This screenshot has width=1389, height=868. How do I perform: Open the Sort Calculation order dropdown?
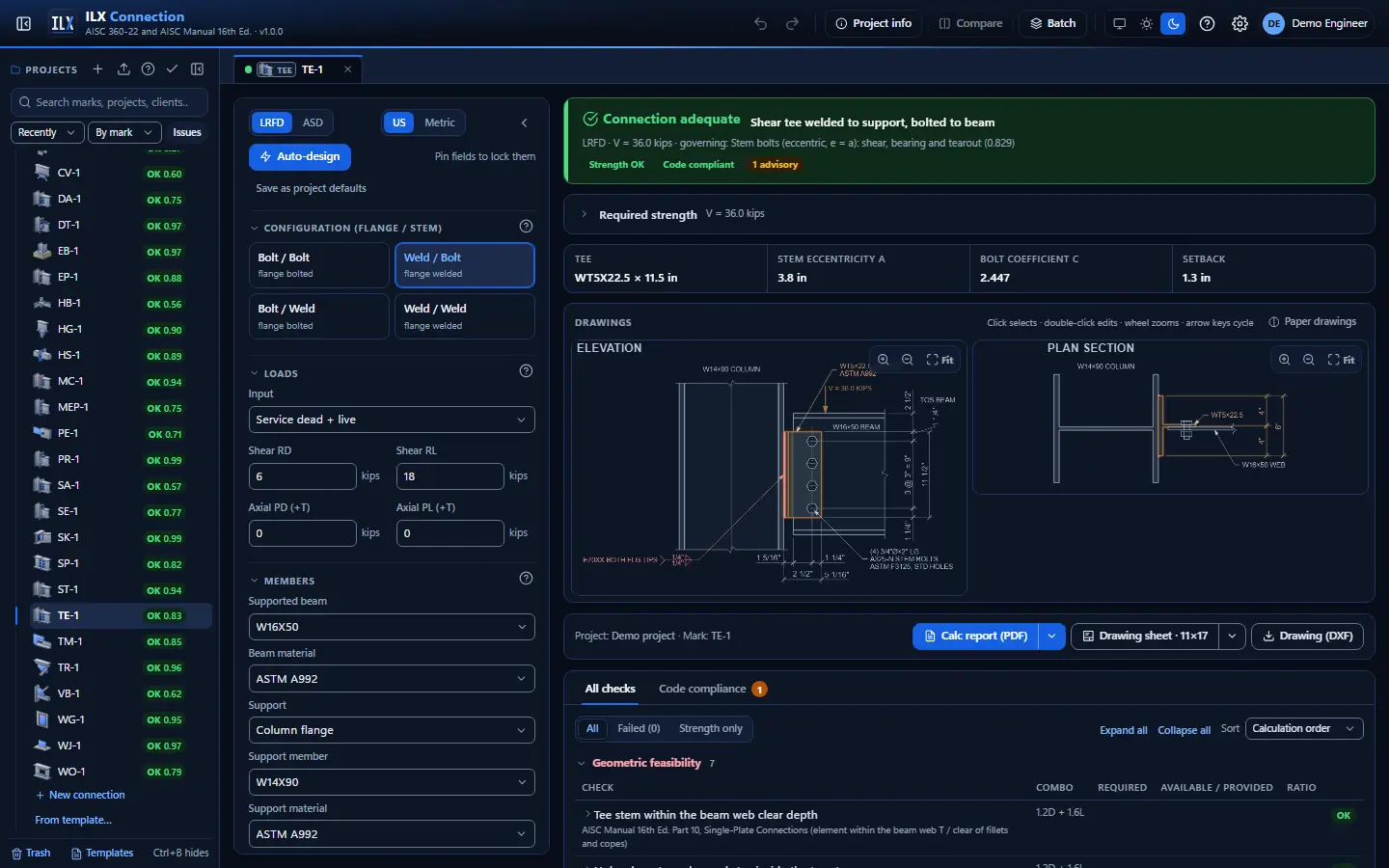click(1304, 729)
